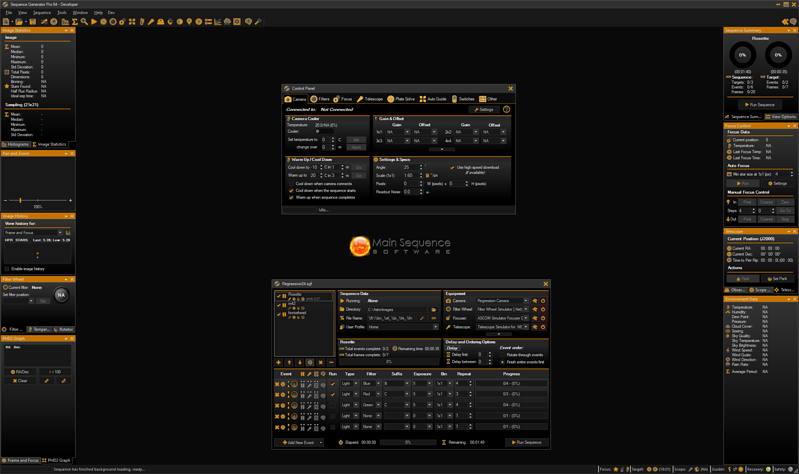Click Run Sequence button in sequence window
The height and width of the screenshot is (474, 799).
coord(527,442)
